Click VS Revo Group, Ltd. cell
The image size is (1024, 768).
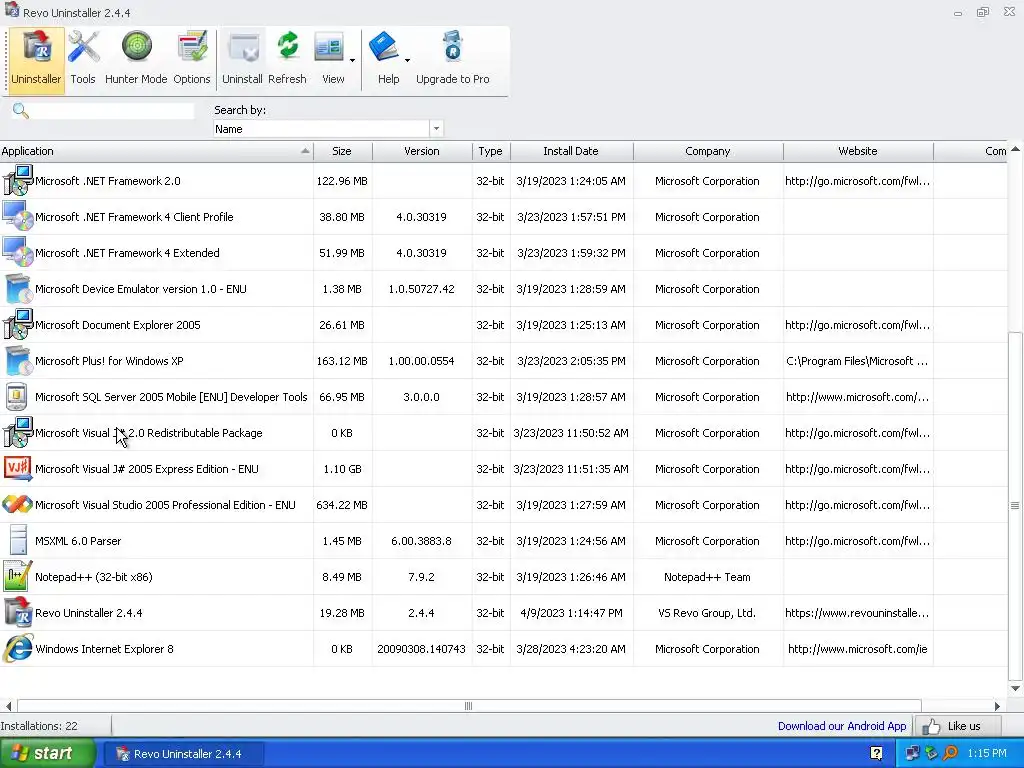707,613
